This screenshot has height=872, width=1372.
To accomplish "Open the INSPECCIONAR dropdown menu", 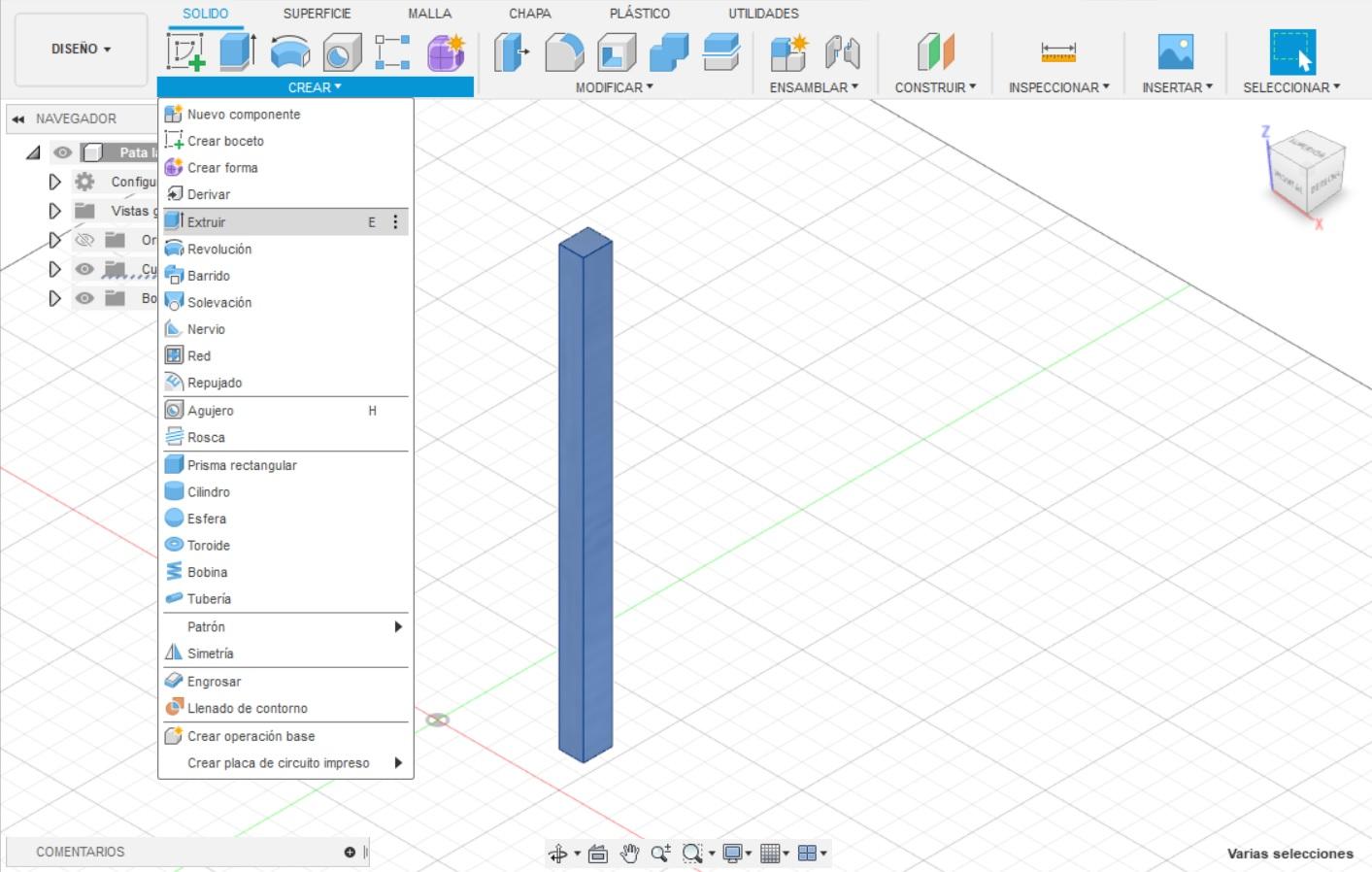I will 1058,87.
